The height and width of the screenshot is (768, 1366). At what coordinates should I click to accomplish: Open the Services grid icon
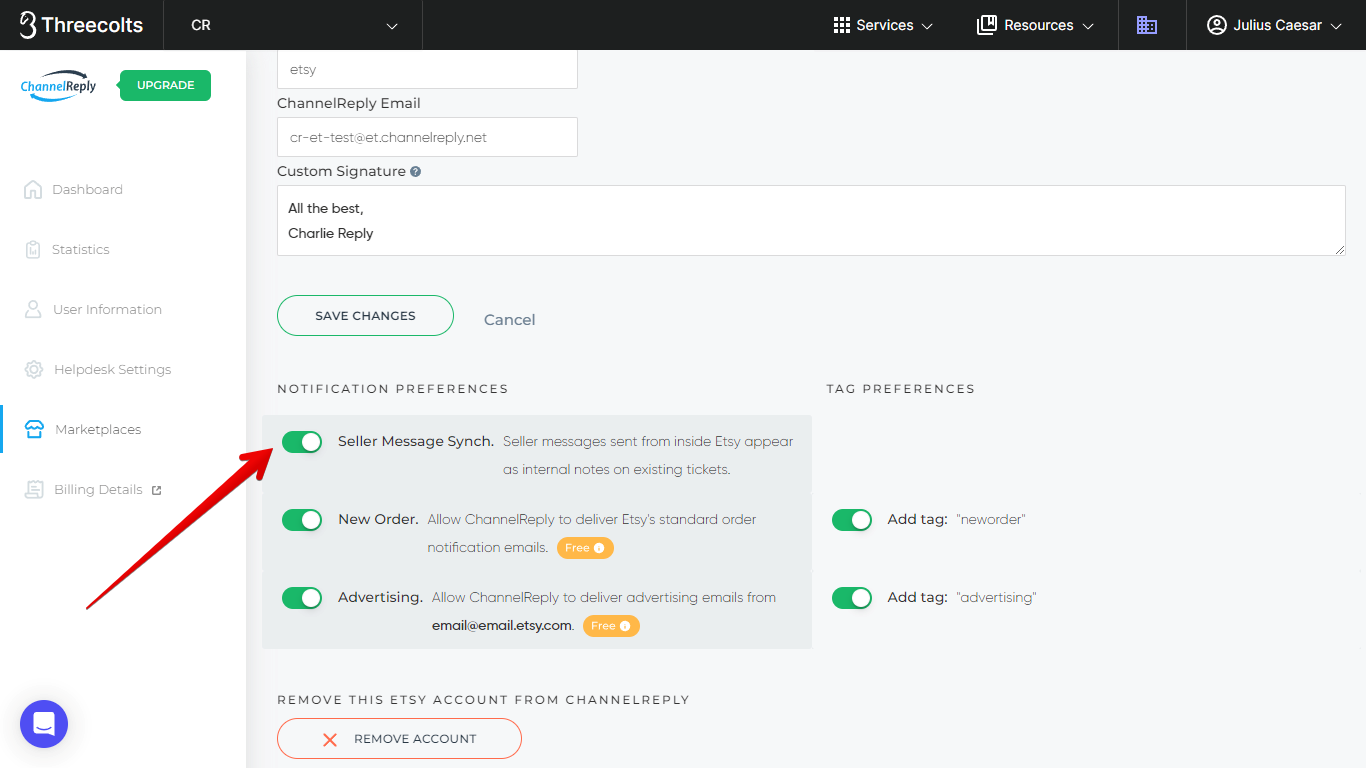click(x=842, y=25)
